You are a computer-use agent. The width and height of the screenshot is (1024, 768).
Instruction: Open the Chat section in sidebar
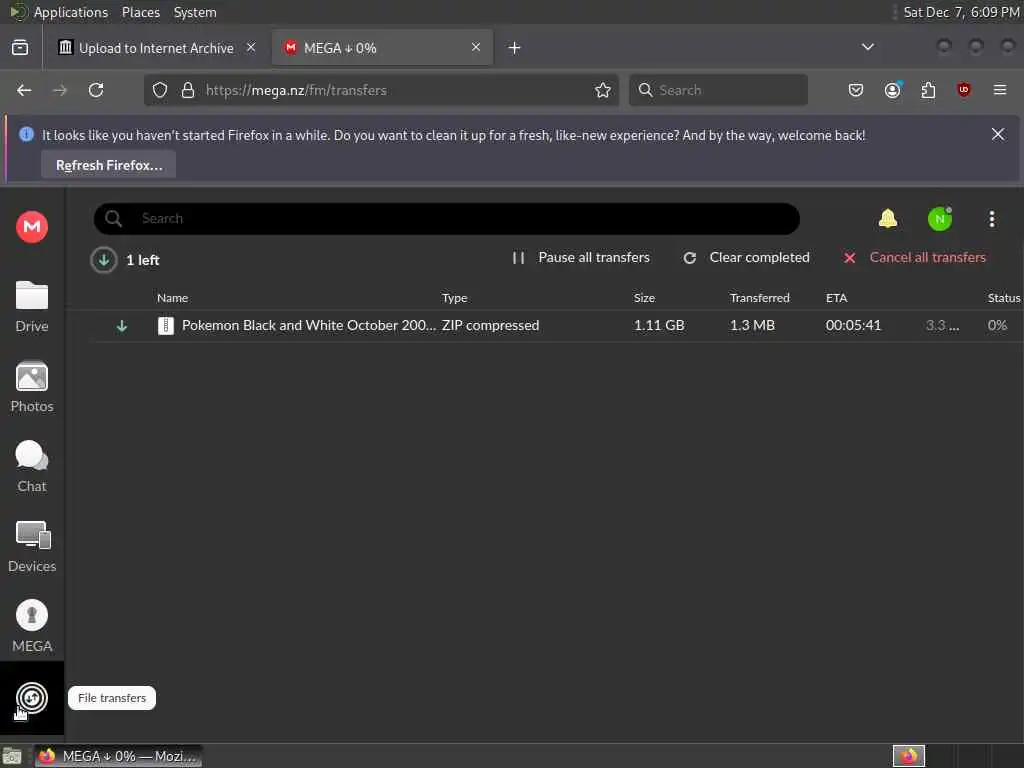click(x=32, y=467)
